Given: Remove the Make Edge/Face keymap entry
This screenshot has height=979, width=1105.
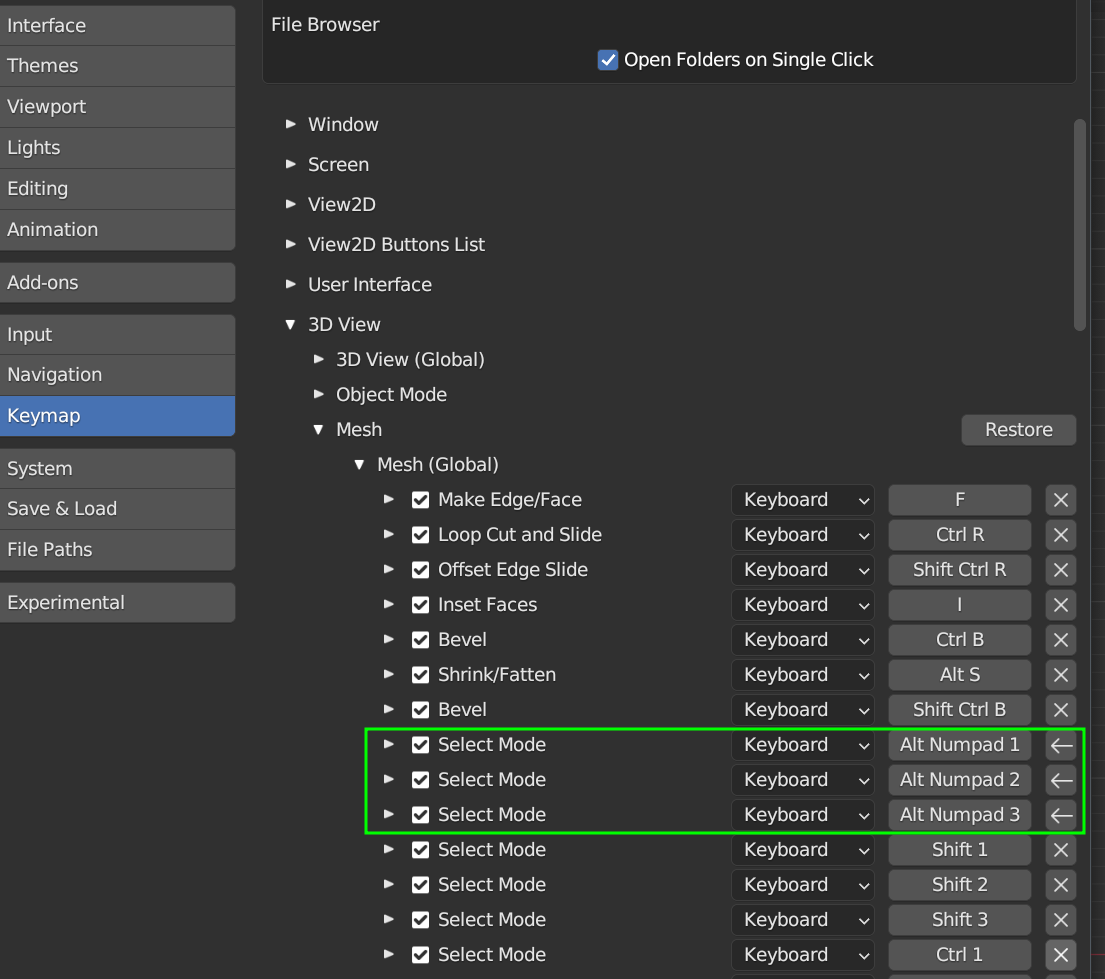Looking at the screenshot, I should [x=1061, y=500].
